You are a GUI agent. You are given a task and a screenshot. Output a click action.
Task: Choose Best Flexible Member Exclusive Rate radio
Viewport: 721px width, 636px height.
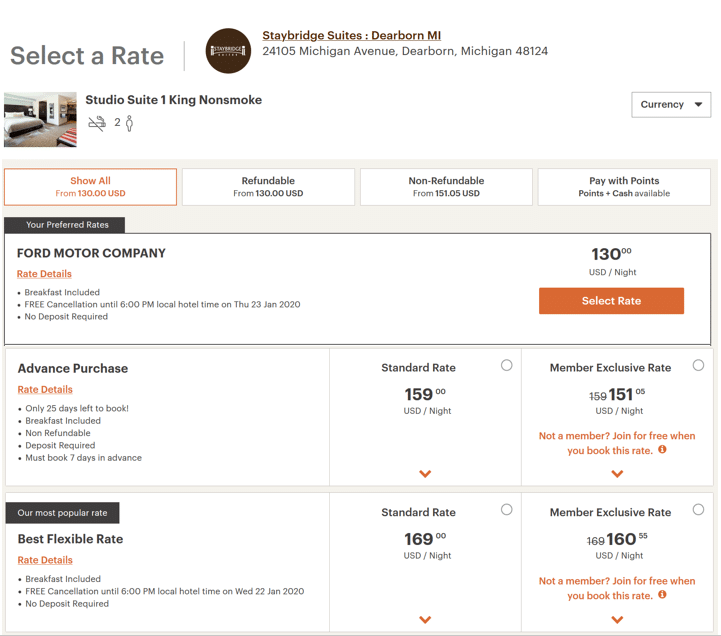click(x=698, y=510)
